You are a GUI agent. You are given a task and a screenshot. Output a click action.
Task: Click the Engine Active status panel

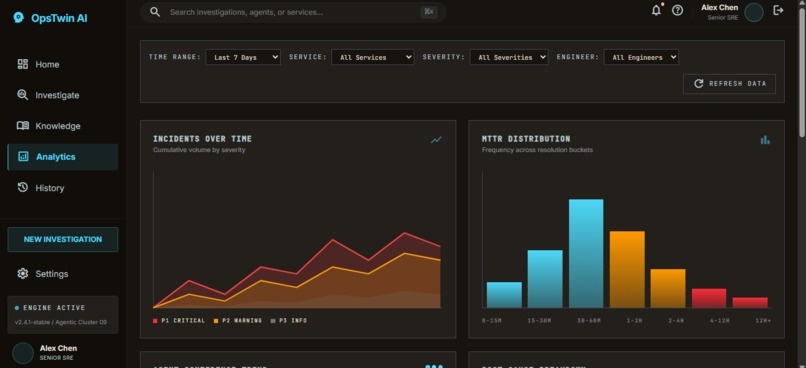click(x=63, y=315)
